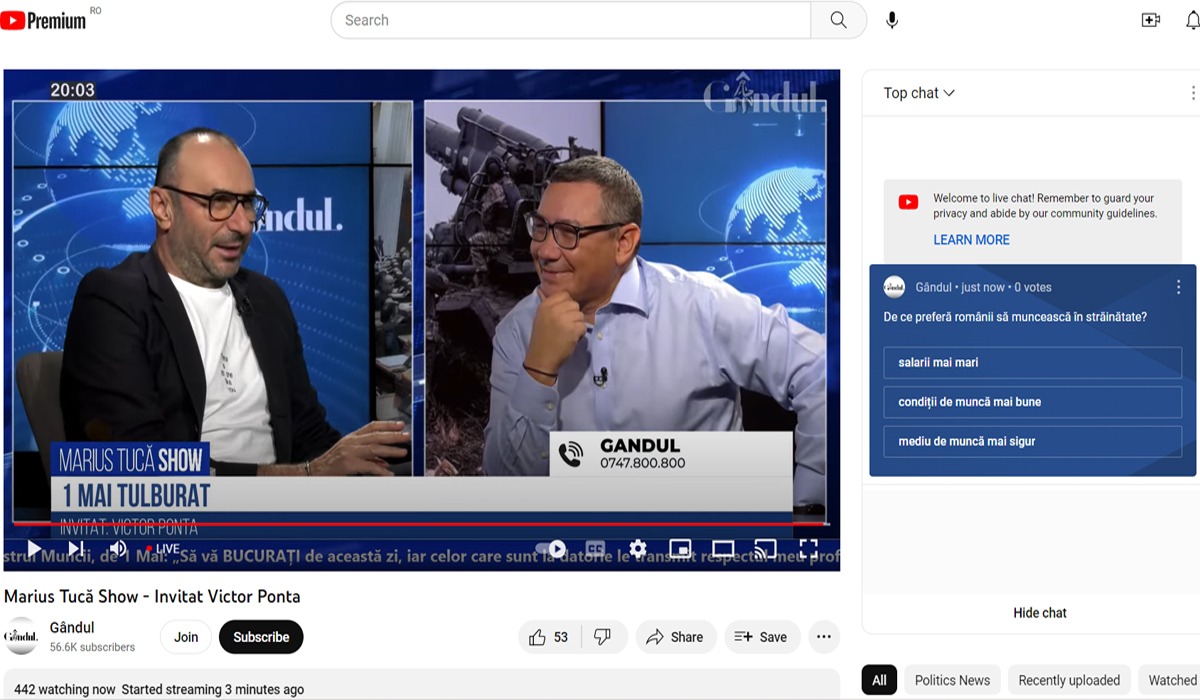Mute the video volume speaker

[x=118, y=548]
